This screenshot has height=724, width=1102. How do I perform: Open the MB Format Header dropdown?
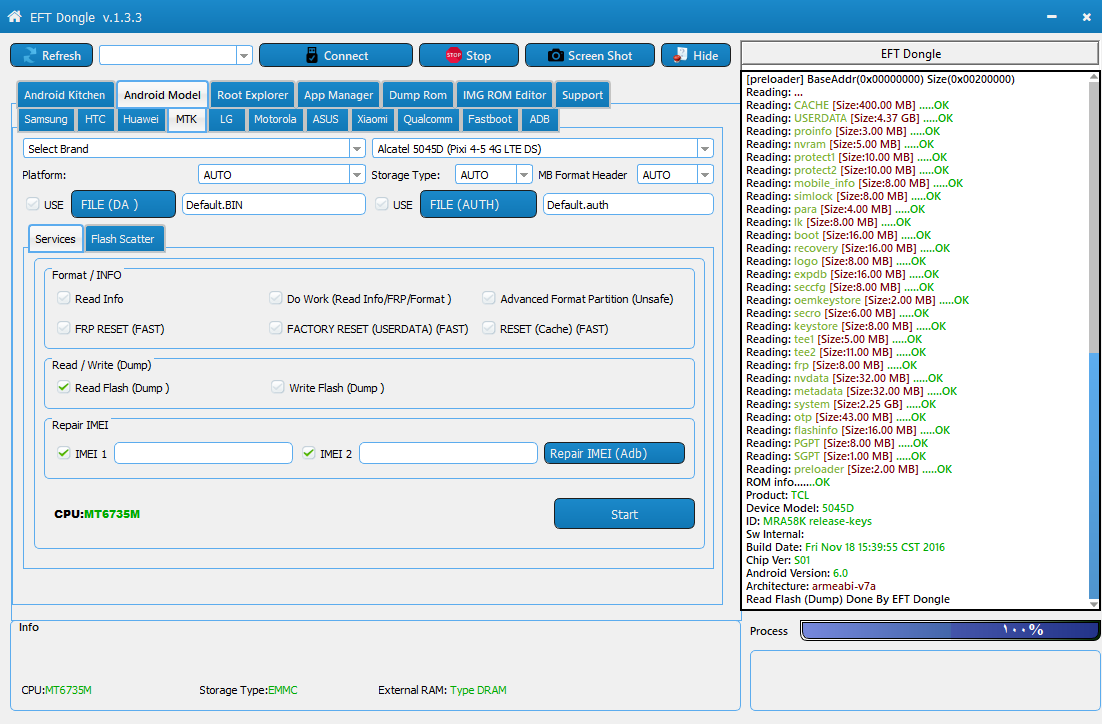pos(705,174)
